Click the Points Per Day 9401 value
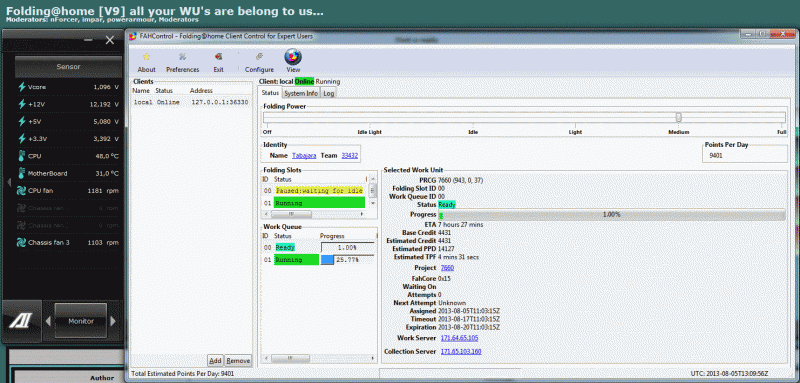Image resolution: width=800 pixels, height=383 pixels. (716, 156)
